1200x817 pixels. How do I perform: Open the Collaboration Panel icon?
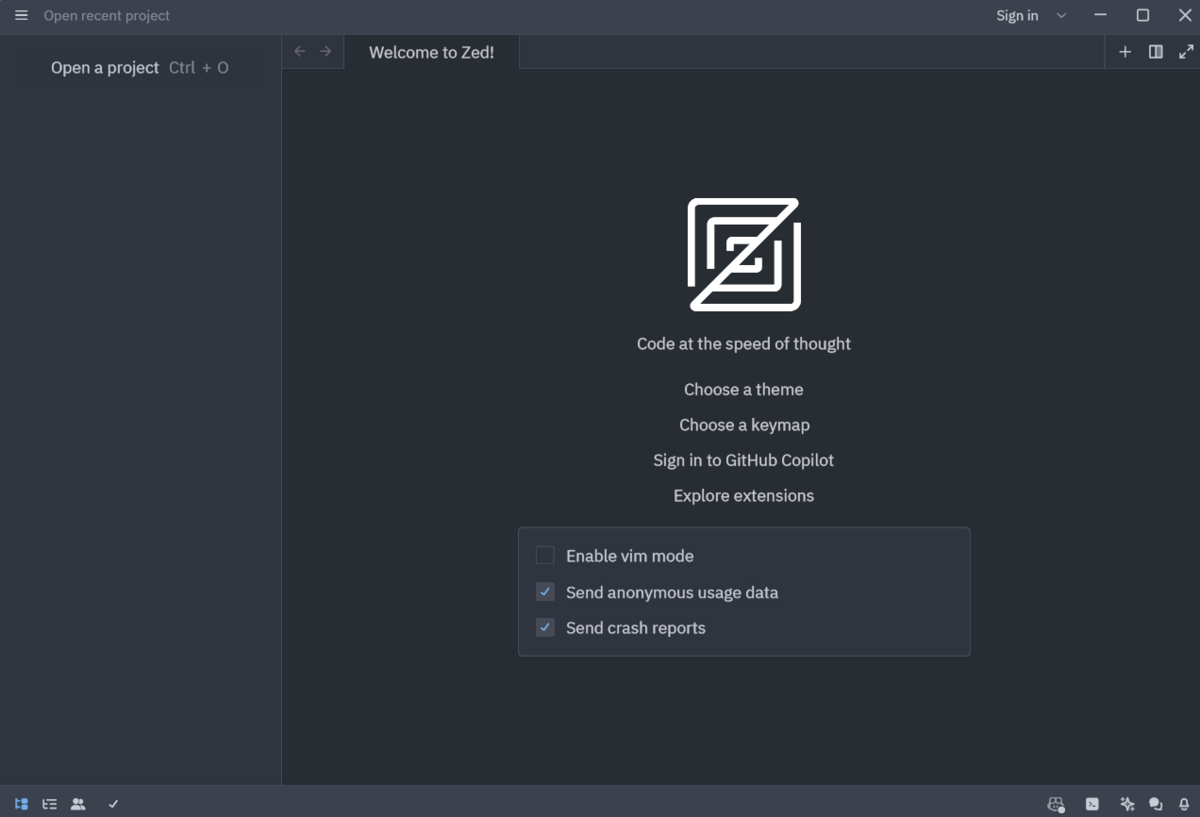78,803
